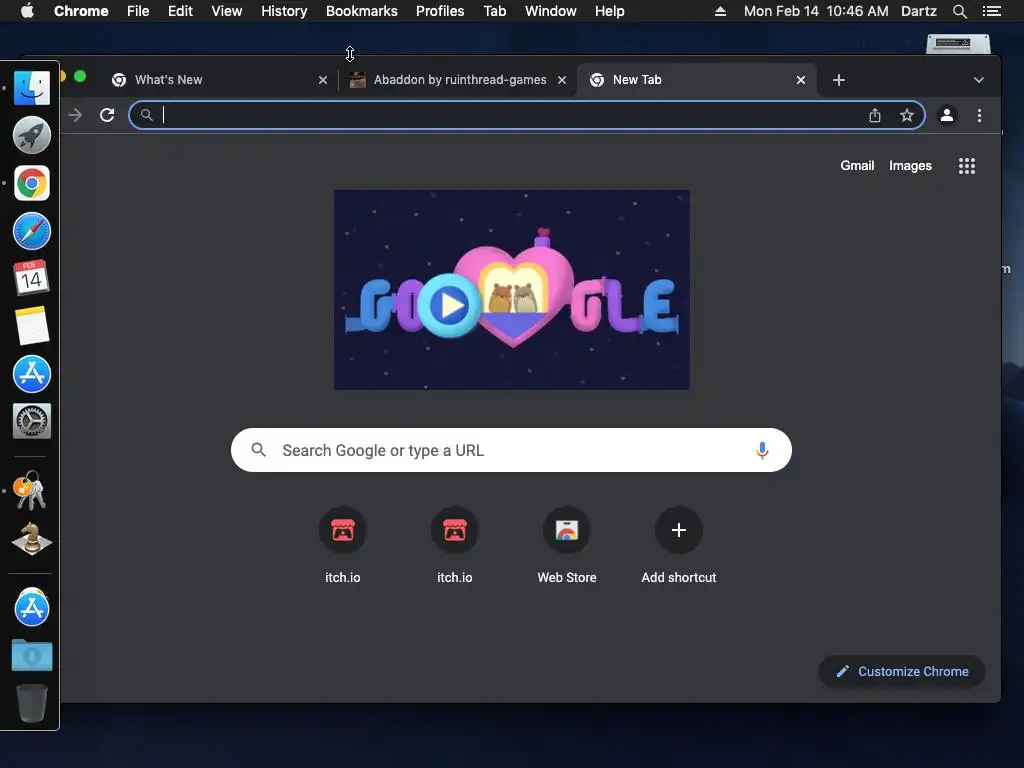This screenshot has width=1024, height=768.
Task: Open the Chrome application menu
Action: (81, 11)
